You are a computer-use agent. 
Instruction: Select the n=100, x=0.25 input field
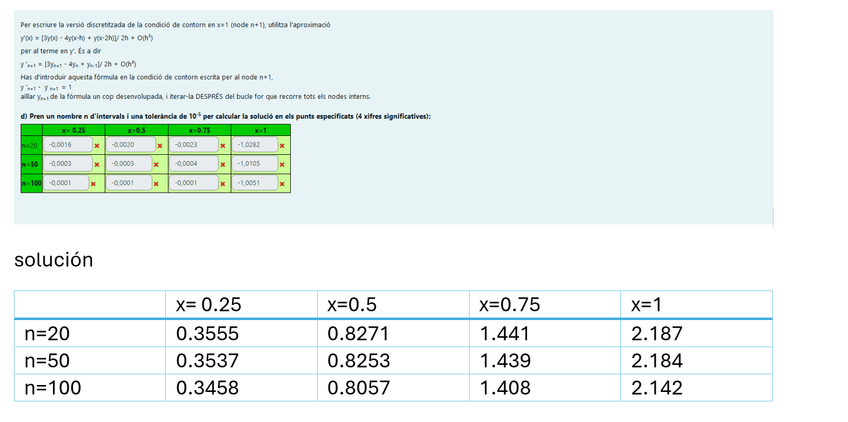tap(66, 183)
